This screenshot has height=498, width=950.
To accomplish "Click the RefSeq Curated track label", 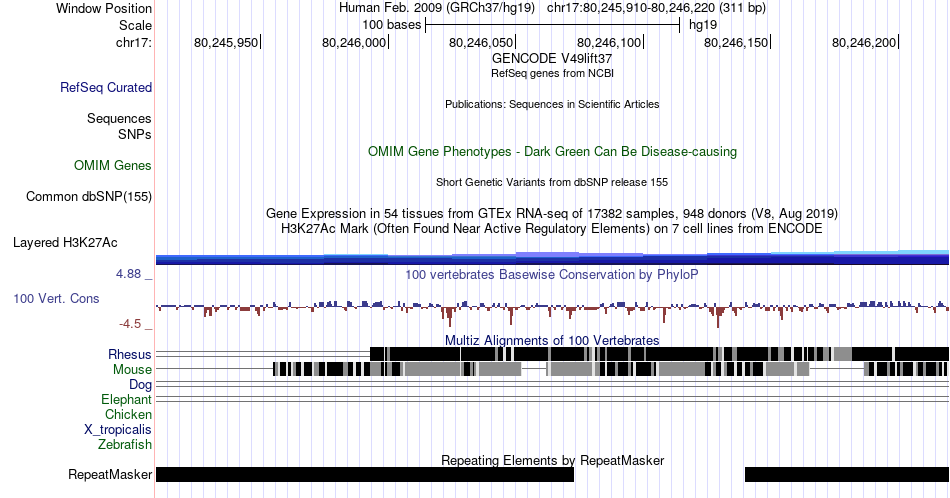I will (106, 87).
